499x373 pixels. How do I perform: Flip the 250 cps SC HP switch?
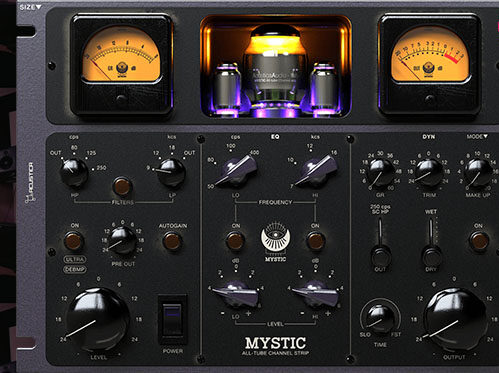(x=380, y=243)
